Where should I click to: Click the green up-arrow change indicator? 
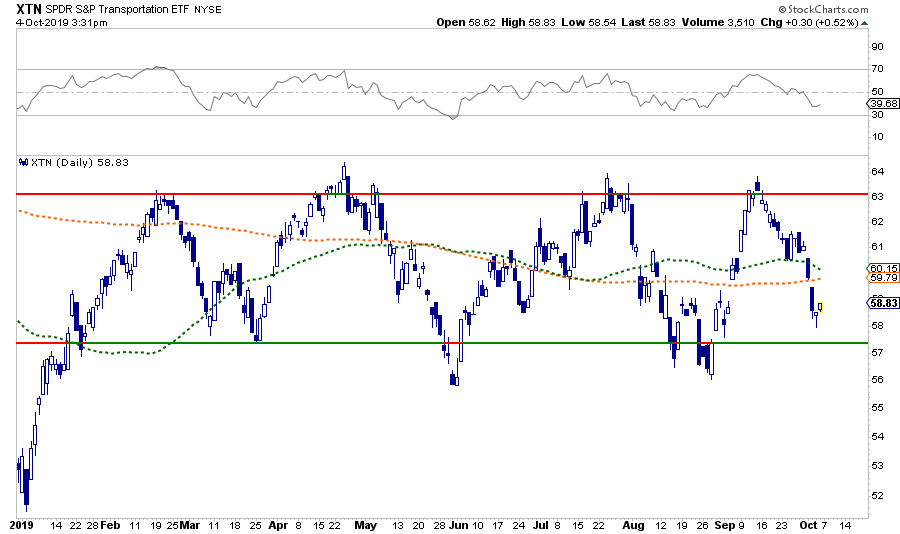[864, 23]
